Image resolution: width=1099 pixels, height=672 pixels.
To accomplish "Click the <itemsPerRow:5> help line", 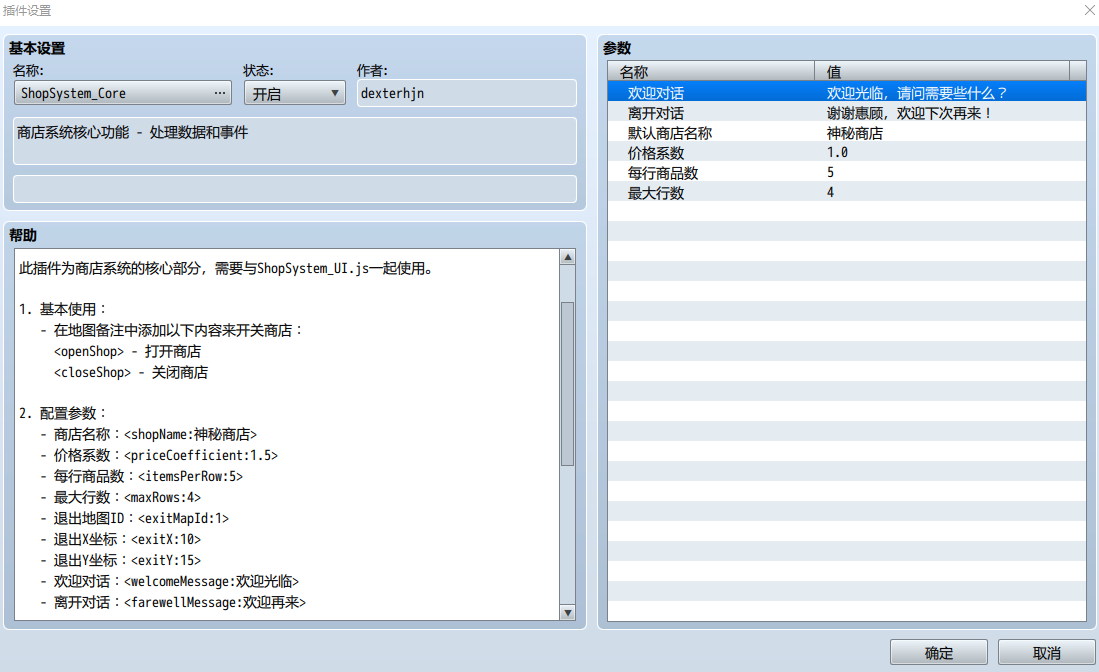I will tap(141, 476).
